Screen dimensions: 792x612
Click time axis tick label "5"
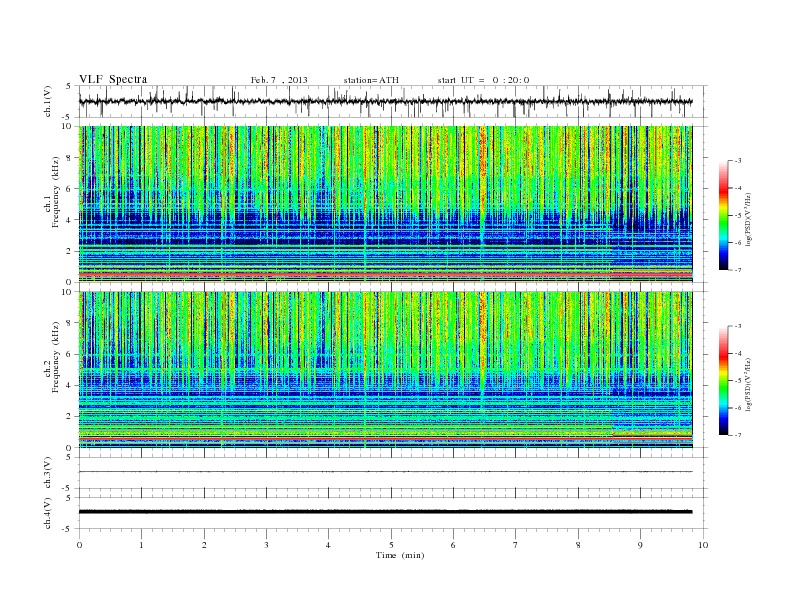coord(391,545)
